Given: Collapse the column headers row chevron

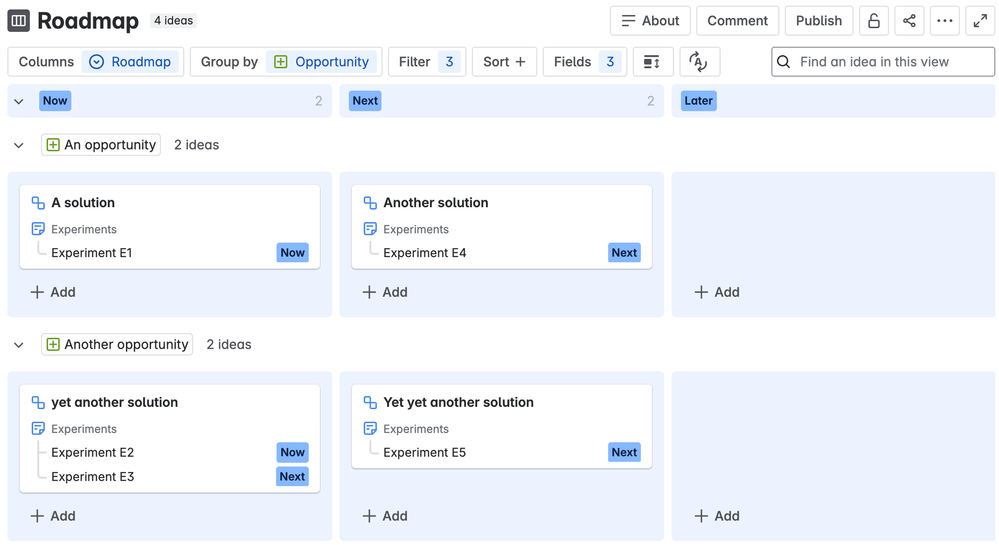Looking at the screenshot, I should [19, 101].
